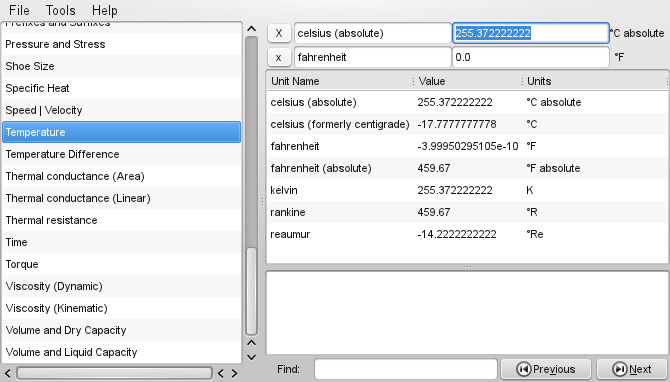Image resolution: width=670 pixels, height=382 pixels.
Task: Click the 0.0 value input field
Action: [531, 57]
